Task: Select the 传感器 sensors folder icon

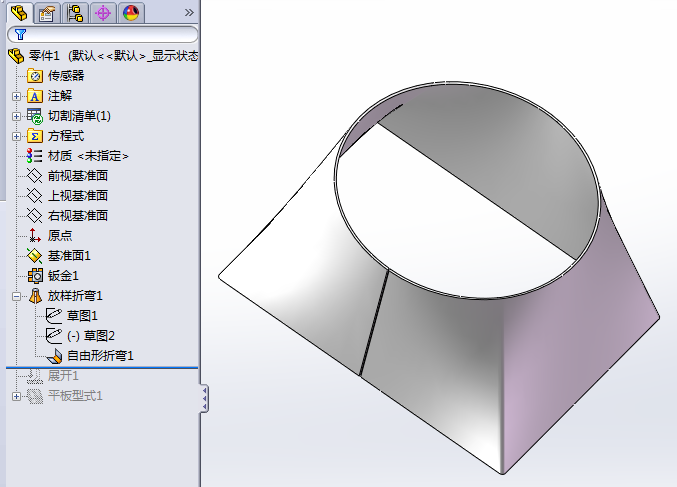Action: (35, 76)
